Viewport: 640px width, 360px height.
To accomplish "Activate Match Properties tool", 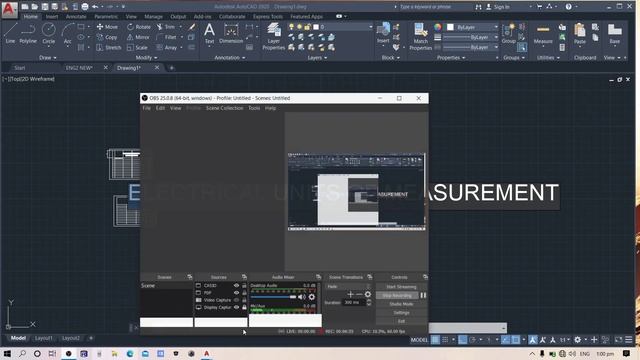I will tap(420, 36).
